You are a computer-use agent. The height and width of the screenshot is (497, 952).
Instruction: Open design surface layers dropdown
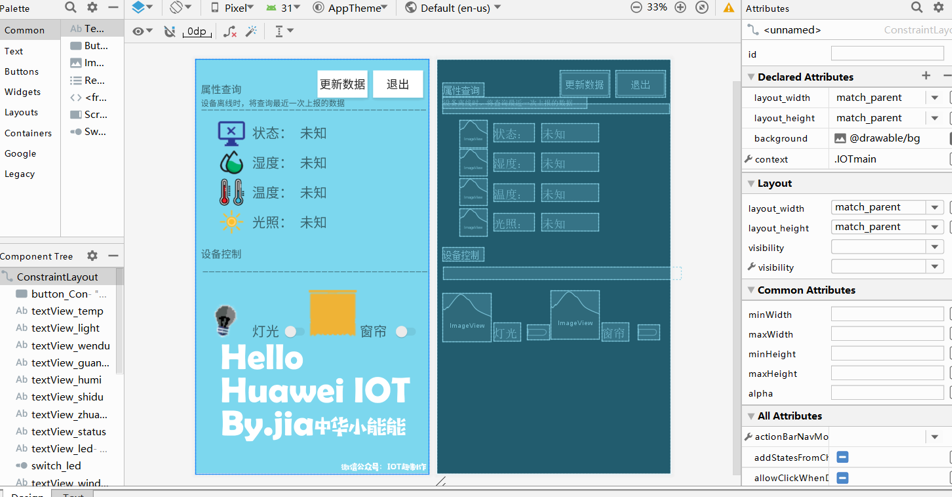click(x=142, y=8)
